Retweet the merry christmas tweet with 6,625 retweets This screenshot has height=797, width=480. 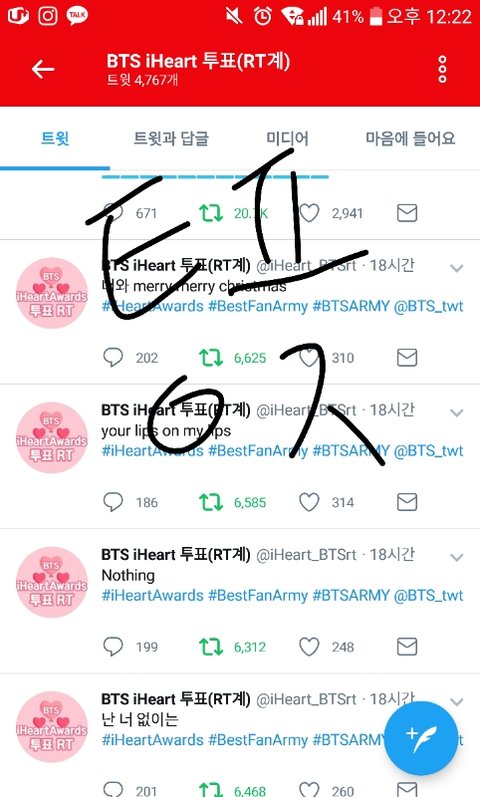211,358
